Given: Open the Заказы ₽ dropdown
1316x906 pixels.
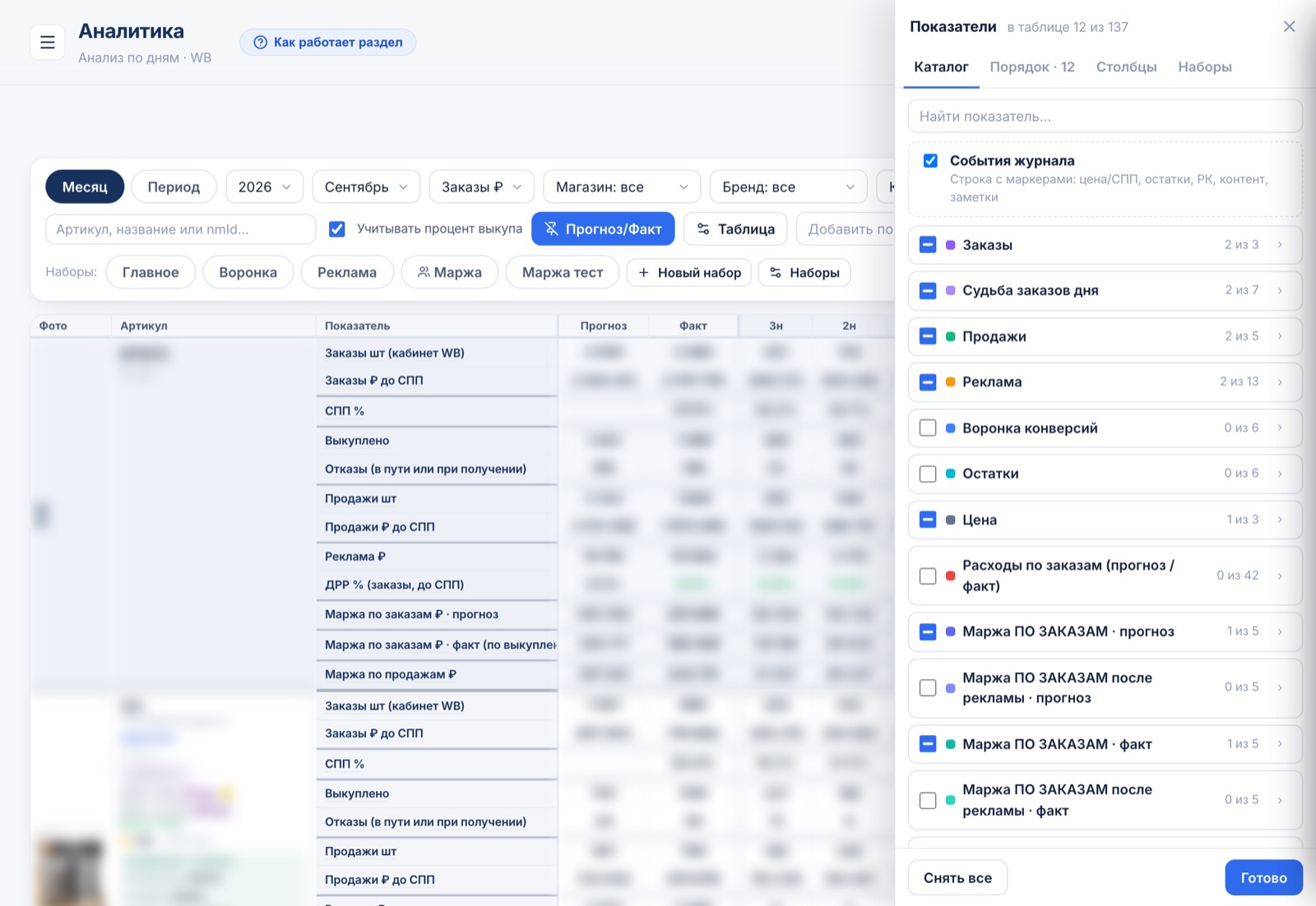Looking at the screenshot, I should point(481,187).
